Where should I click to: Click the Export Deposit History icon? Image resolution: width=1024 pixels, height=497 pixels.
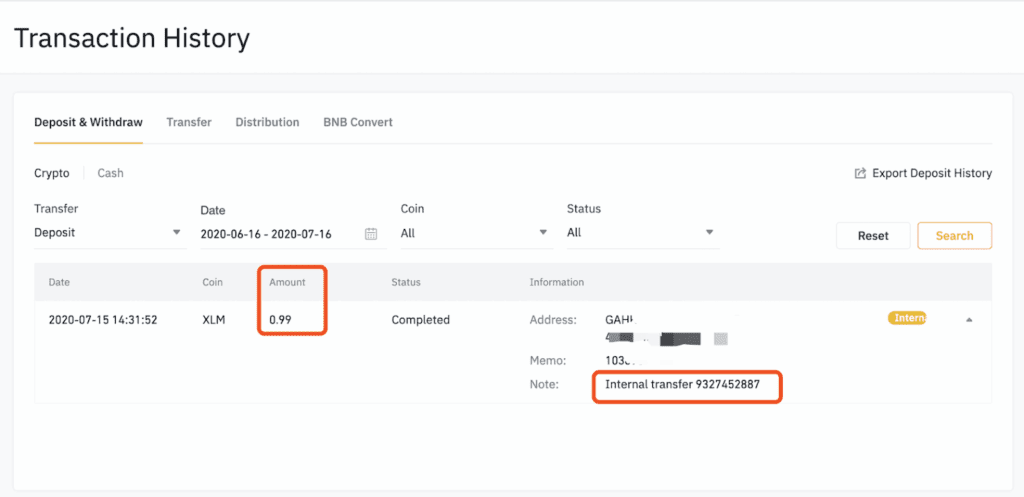pyautogui.click(x=860, y=174)
